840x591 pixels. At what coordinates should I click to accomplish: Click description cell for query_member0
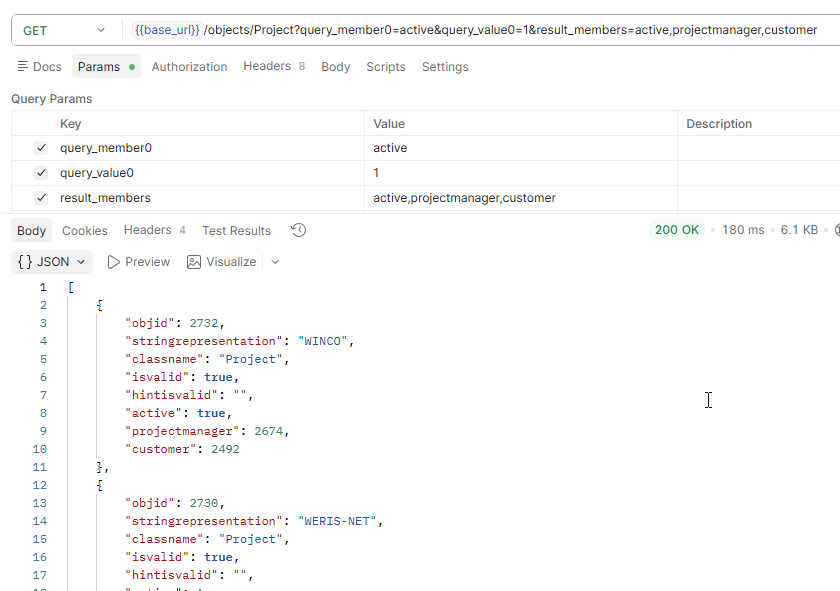[759, 148]
